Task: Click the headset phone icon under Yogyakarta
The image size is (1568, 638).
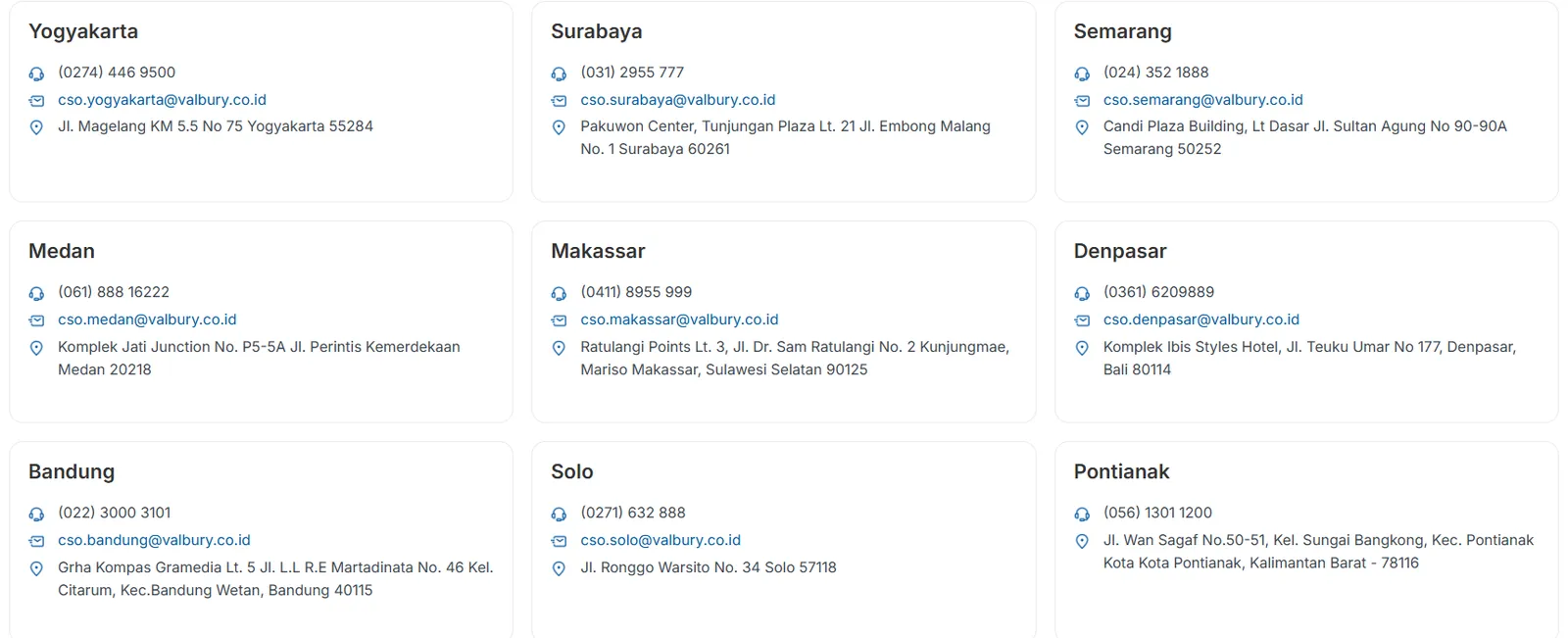Action: pos(36,74)
